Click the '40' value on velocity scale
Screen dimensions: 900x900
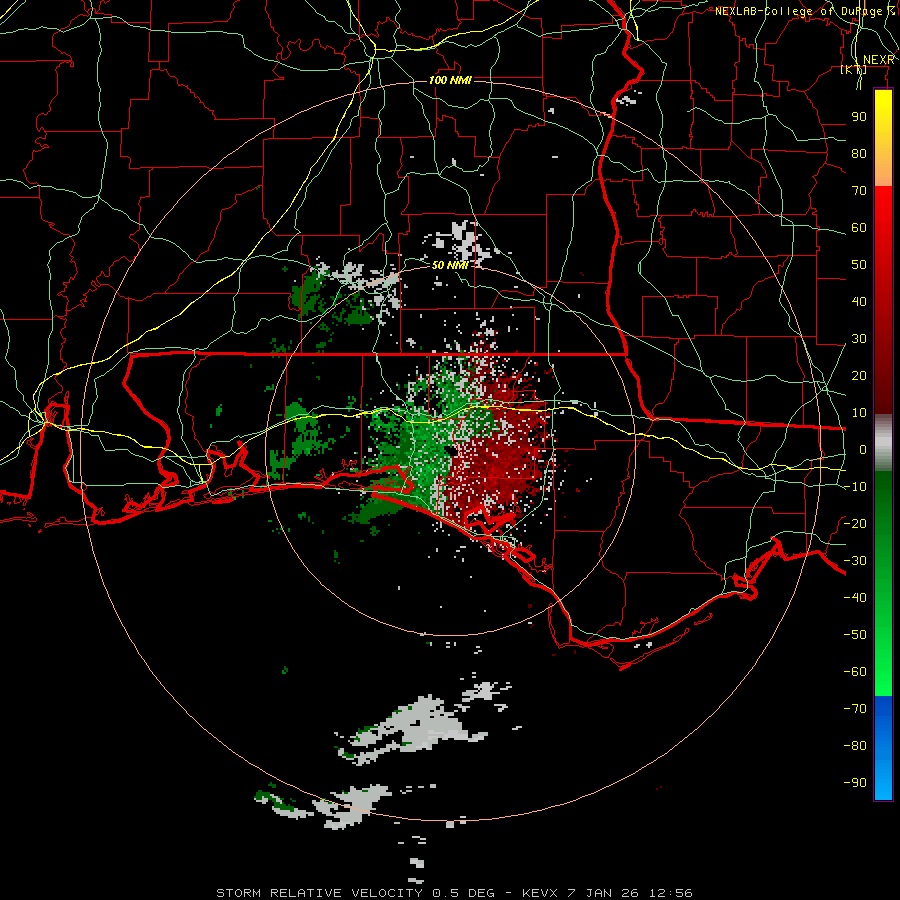pos(859,302)
